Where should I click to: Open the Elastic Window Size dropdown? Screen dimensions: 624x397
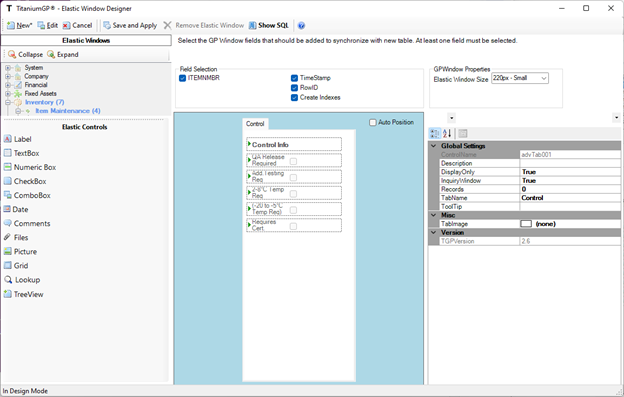(x=544, y=78)
